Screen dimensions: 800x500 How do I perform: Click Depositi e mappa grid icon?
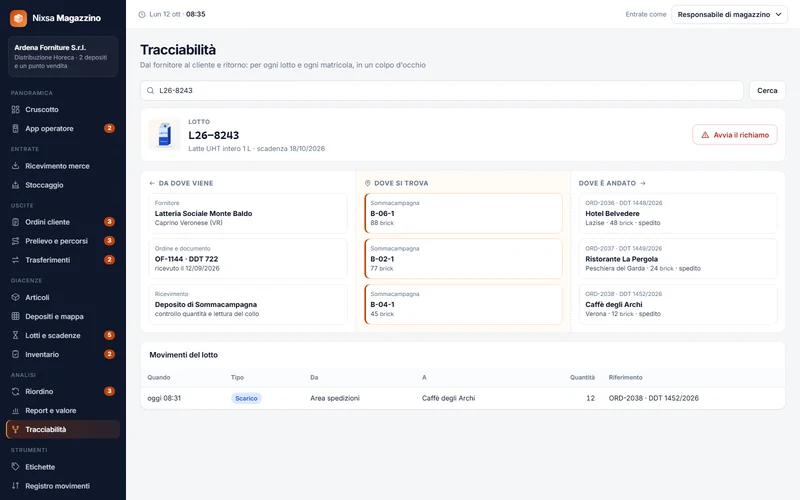(x=15, y=316)
